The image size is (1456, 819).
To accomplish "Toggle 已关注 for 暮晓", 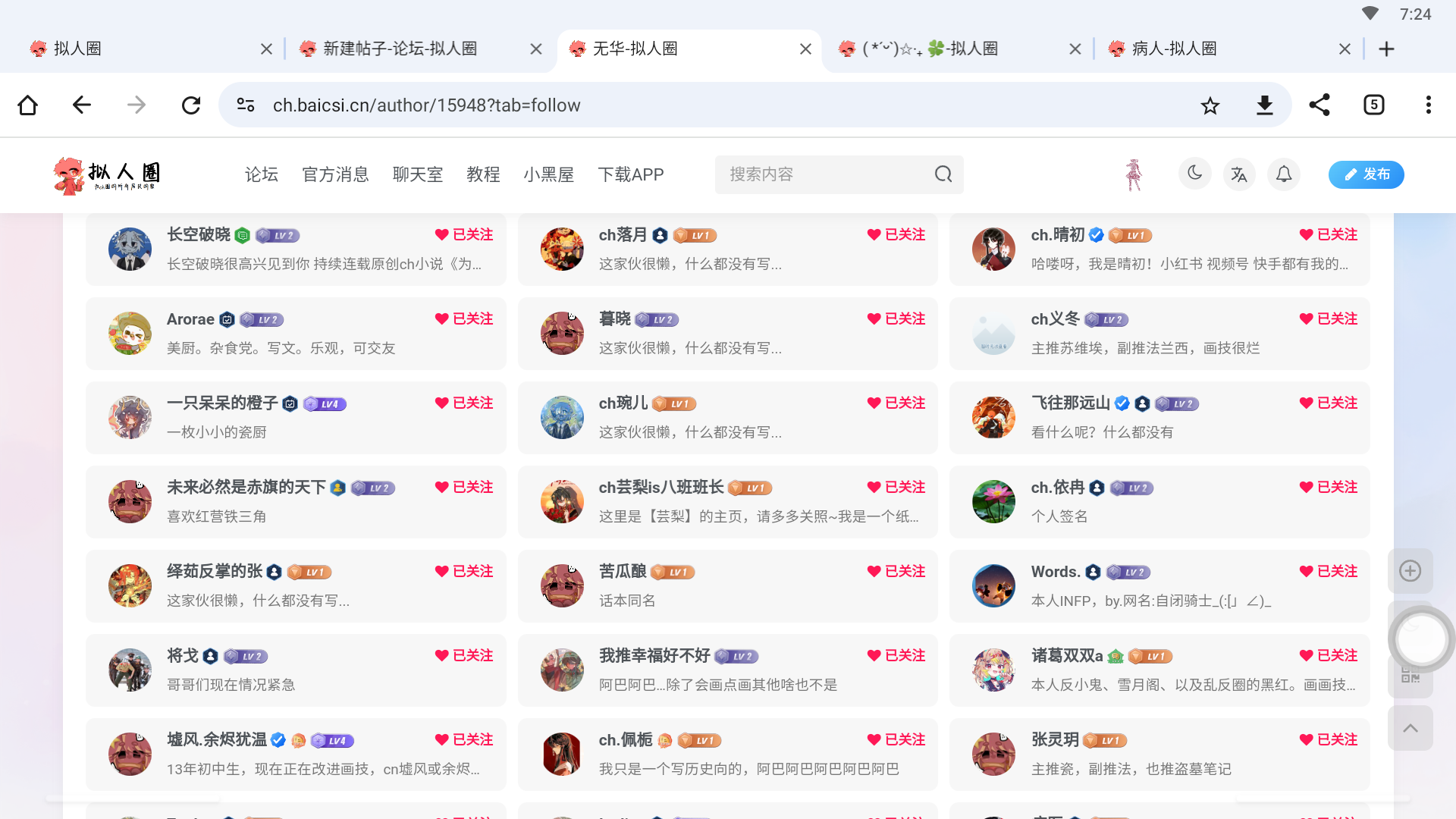I will pos(896,319).
